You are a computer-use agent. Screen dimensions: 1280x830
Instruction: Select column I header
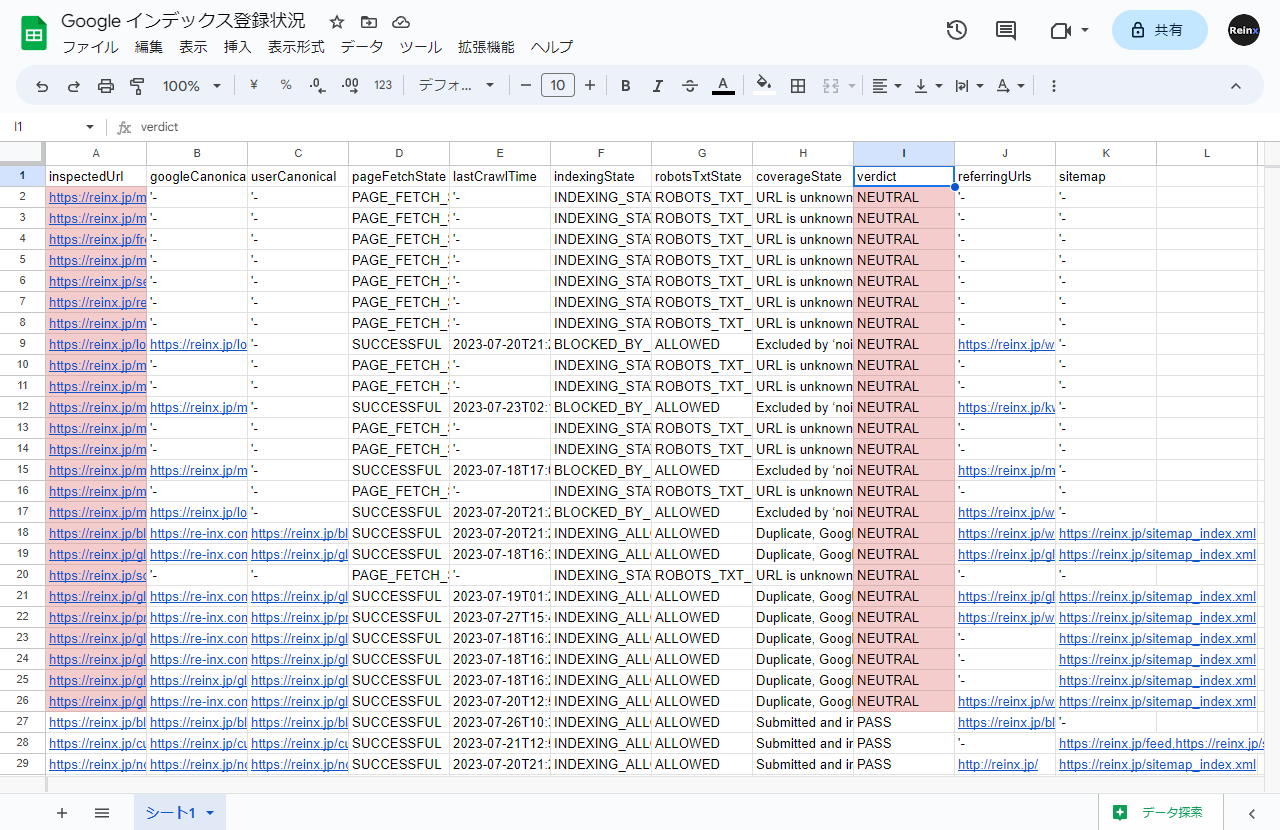tap(904, 153)
